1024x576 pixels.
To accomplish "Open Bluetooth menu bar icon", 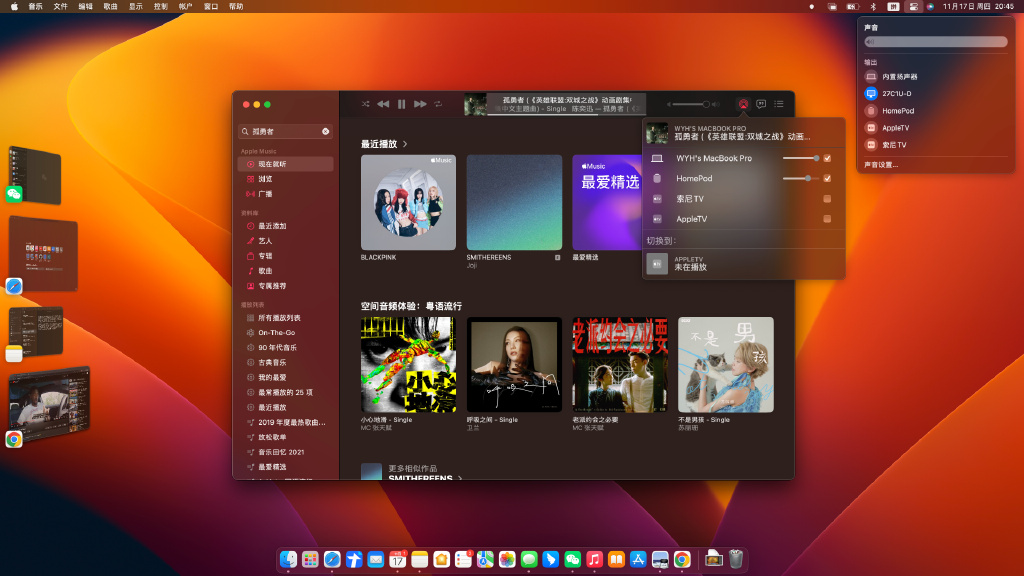I will (x=873, y=7).
